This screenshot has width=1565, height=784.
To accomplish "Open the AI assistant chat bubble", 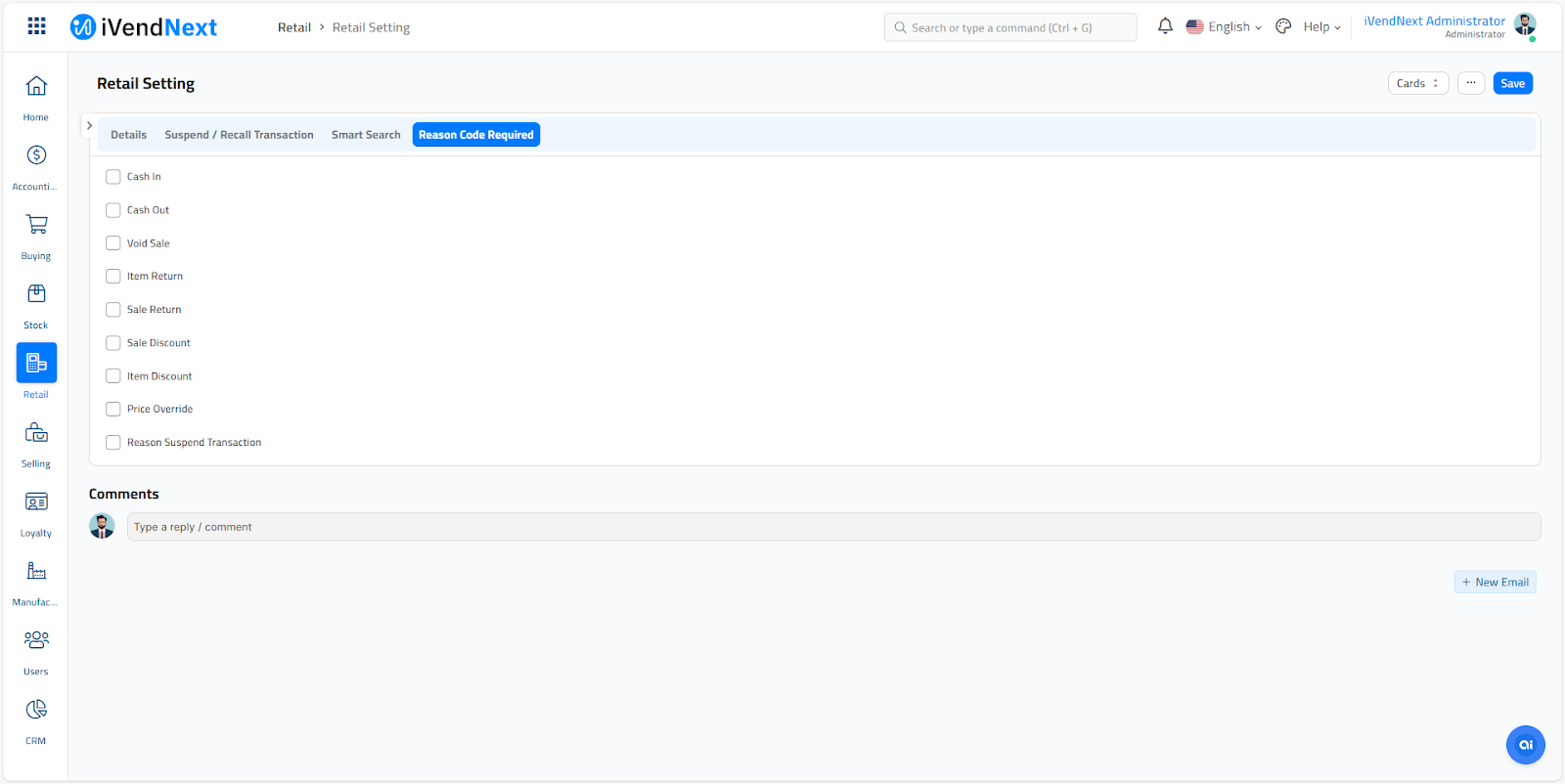I will pos(1525,745).
